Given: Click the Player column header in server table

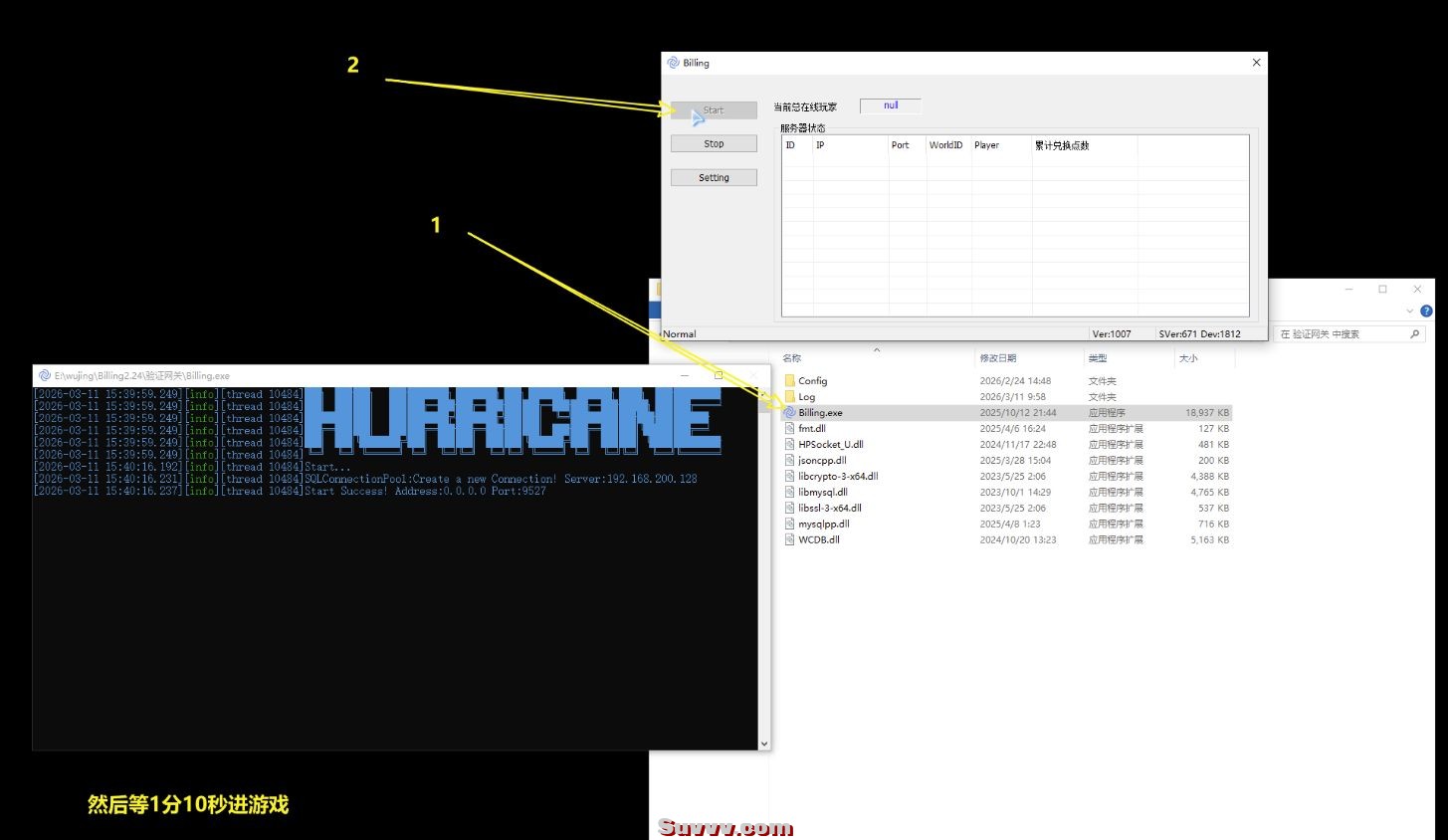Looking at the screenshot, I should click(x=986, y=145).
